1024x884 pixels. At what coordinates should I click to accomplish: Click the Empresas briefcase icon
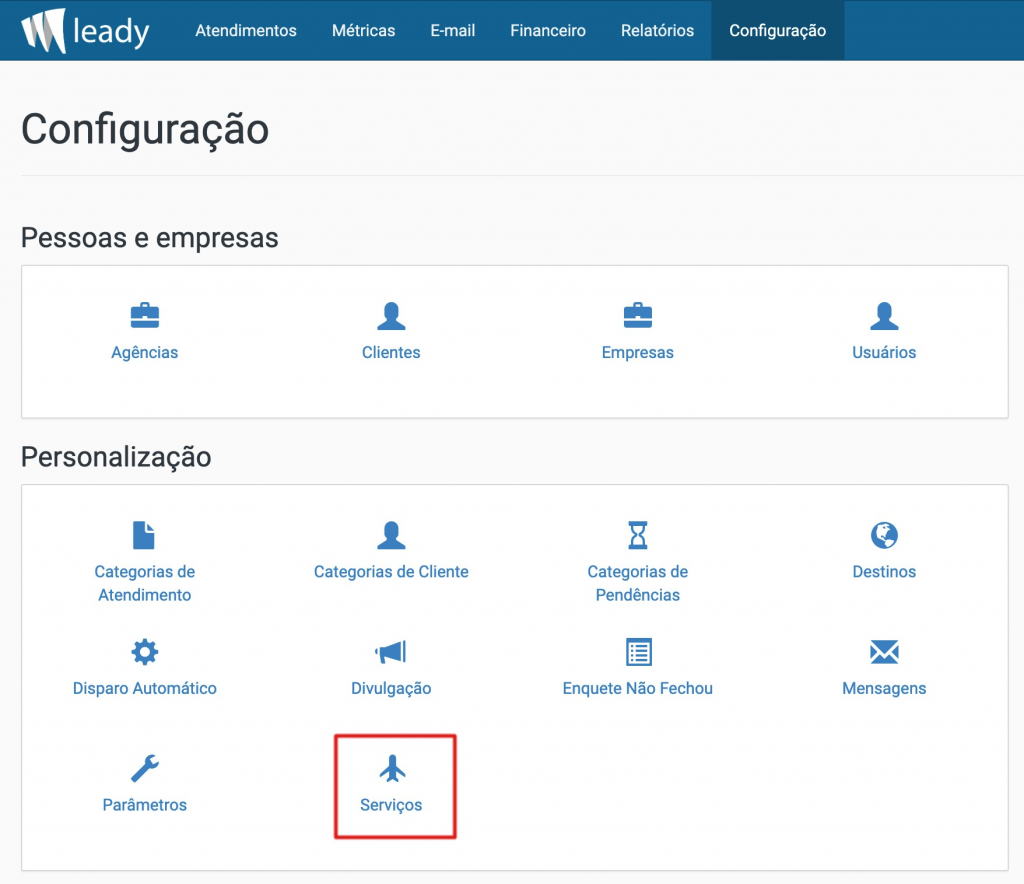coord(638,316)
